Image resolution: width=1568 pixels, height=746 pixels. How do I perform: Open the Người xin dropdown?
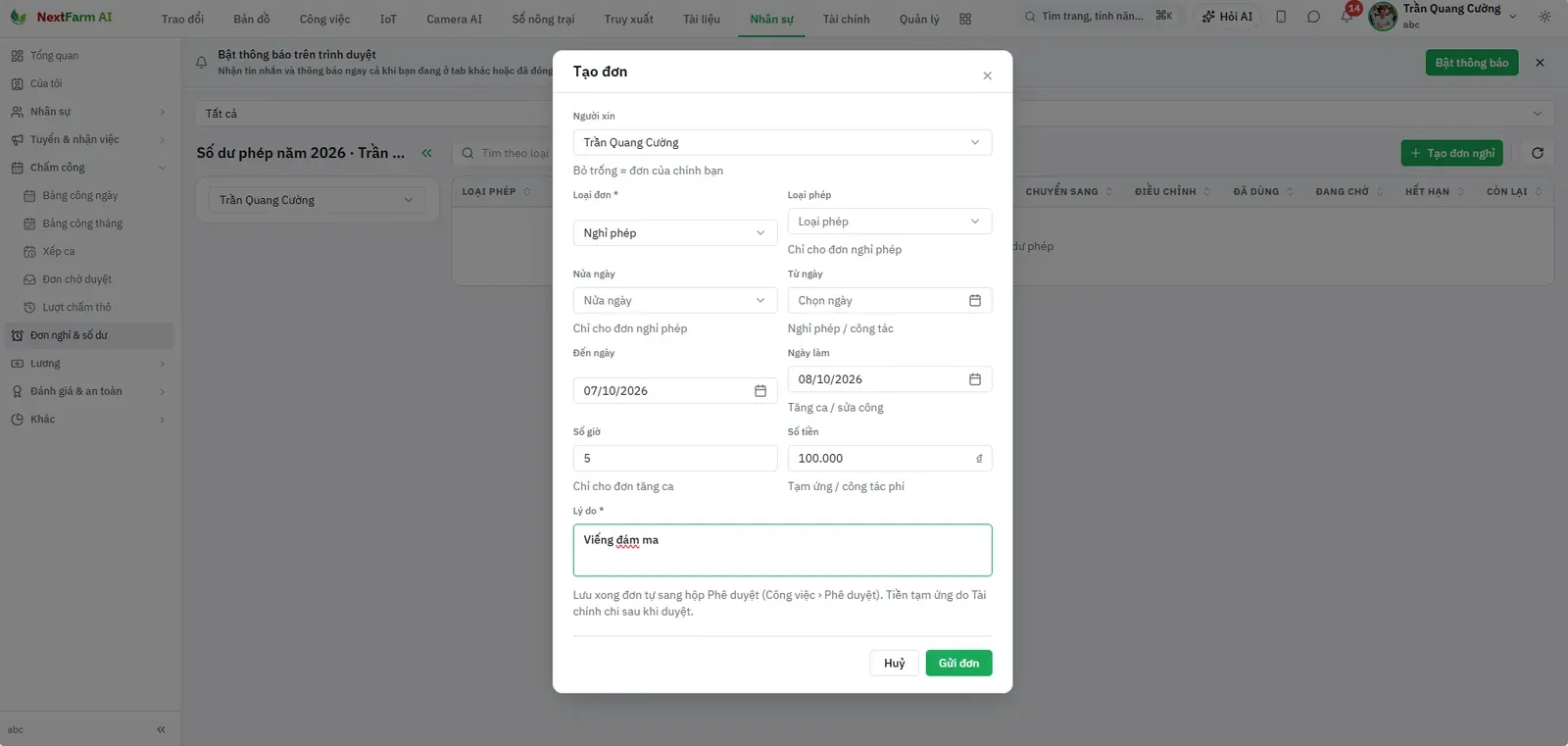(782, 142)
